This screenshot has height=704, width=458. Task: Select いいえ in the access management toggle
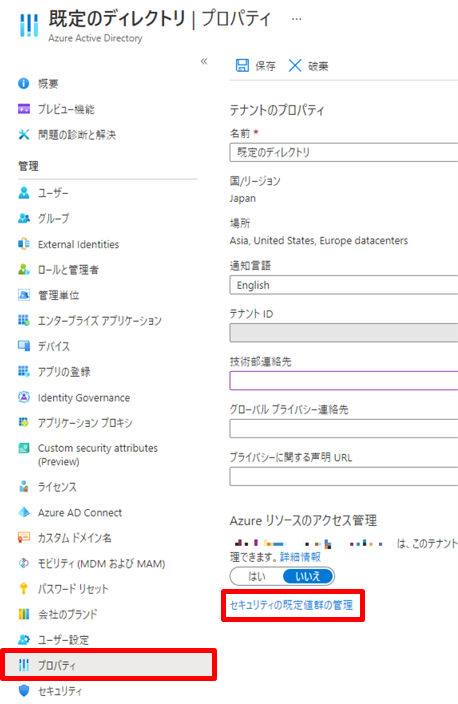[x=308, y=576]
